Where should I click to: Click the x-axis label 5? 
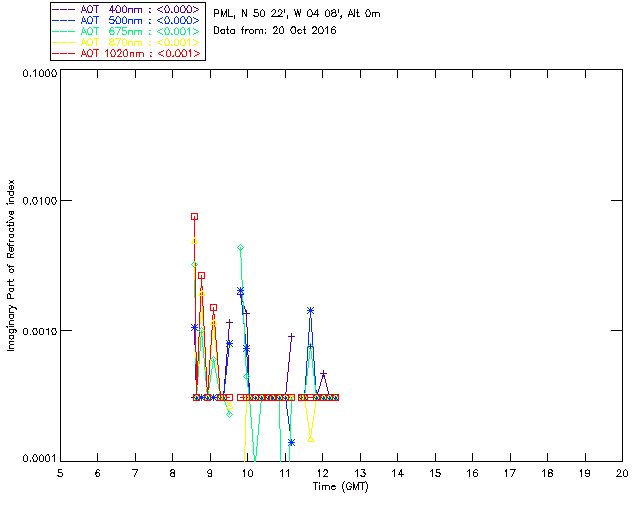[60, 473]
